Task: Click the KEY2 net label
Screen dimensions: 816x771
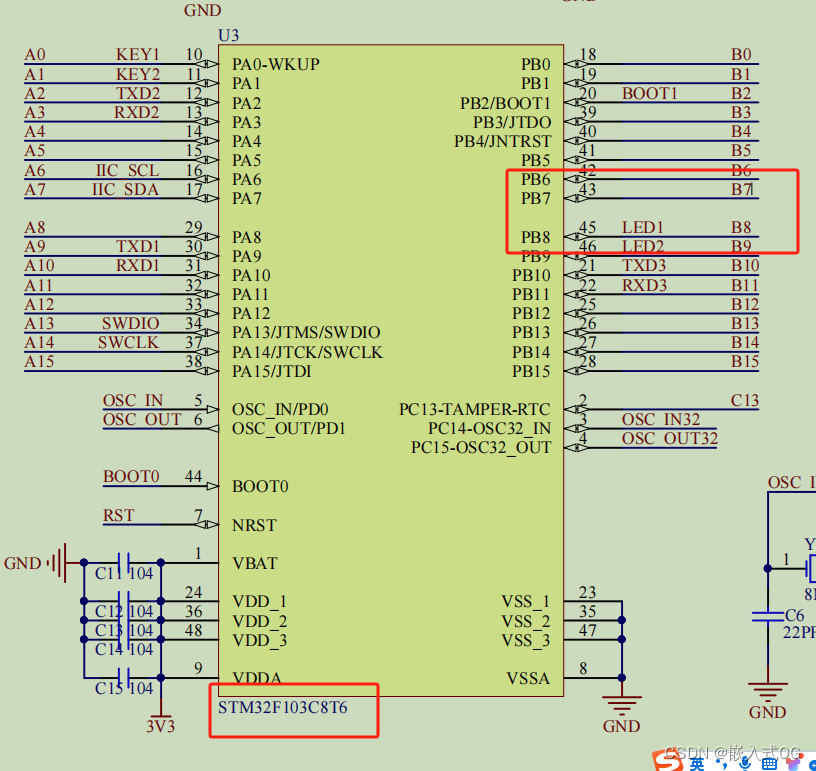Action: [x=137, y=74]
